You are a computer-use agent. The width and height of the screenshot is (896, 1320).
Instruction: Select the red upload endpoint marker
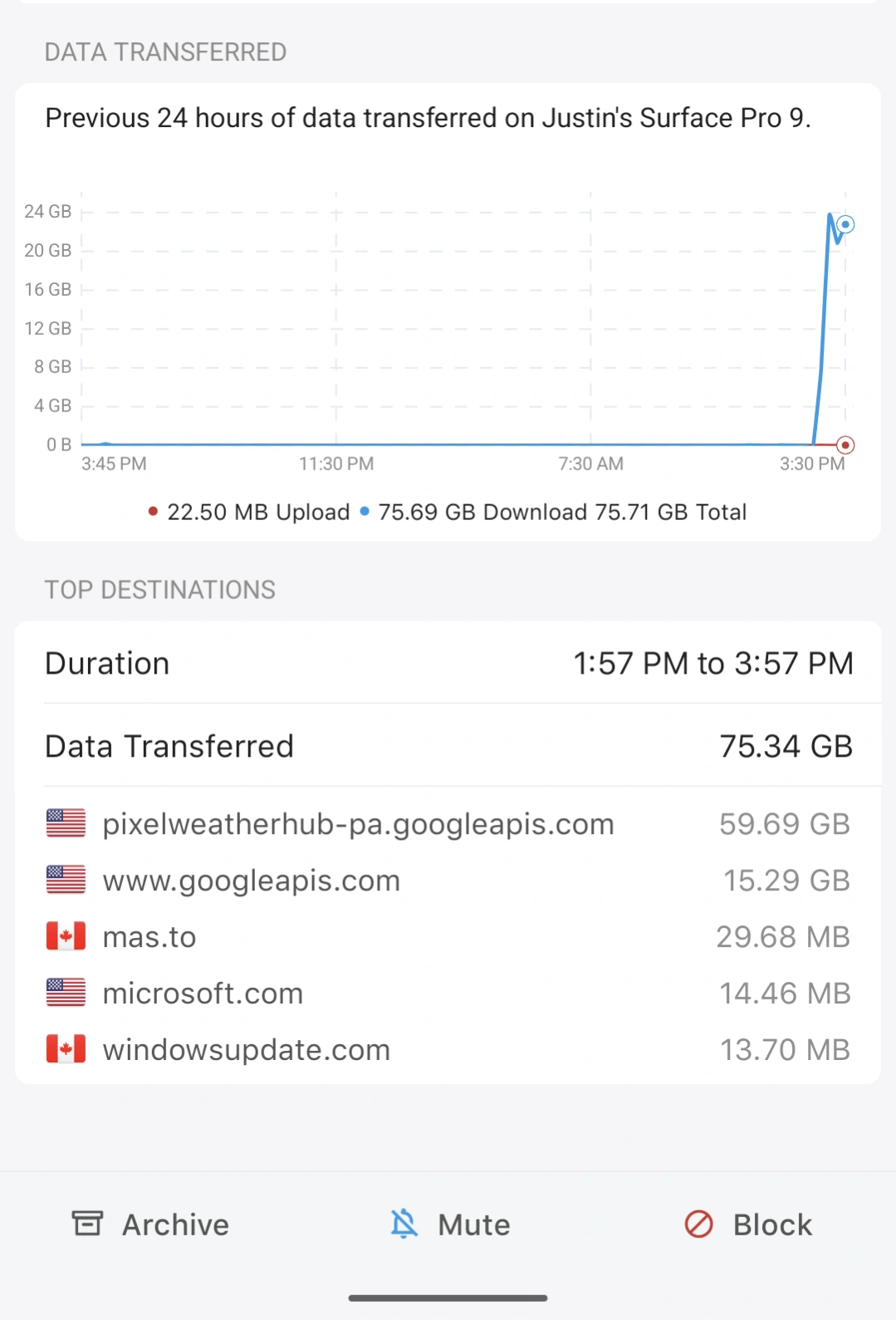(x=845, y=445)
